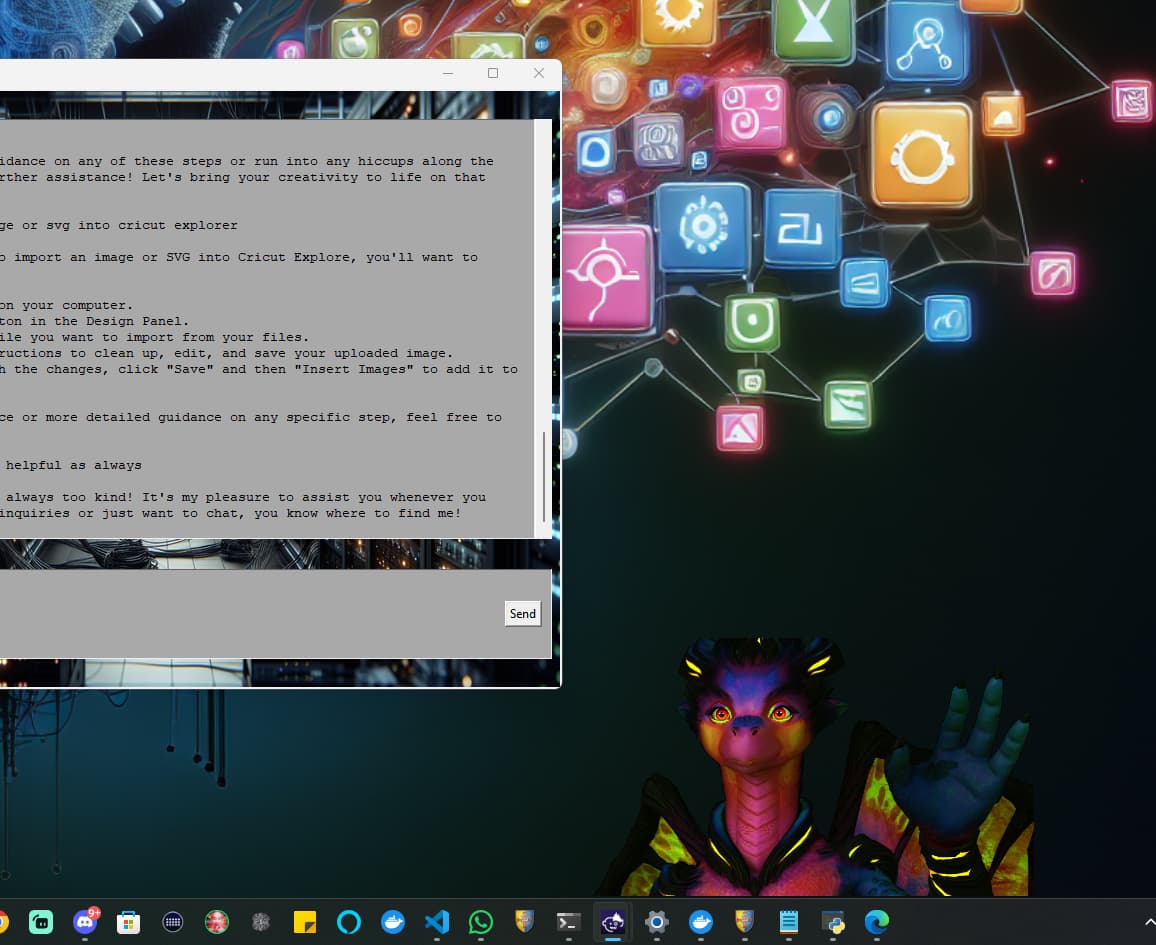Viewport: 1156px width, 945px height.
Task: Click the line containing "more detailed guidance"
Action: [x=251, y=417]
